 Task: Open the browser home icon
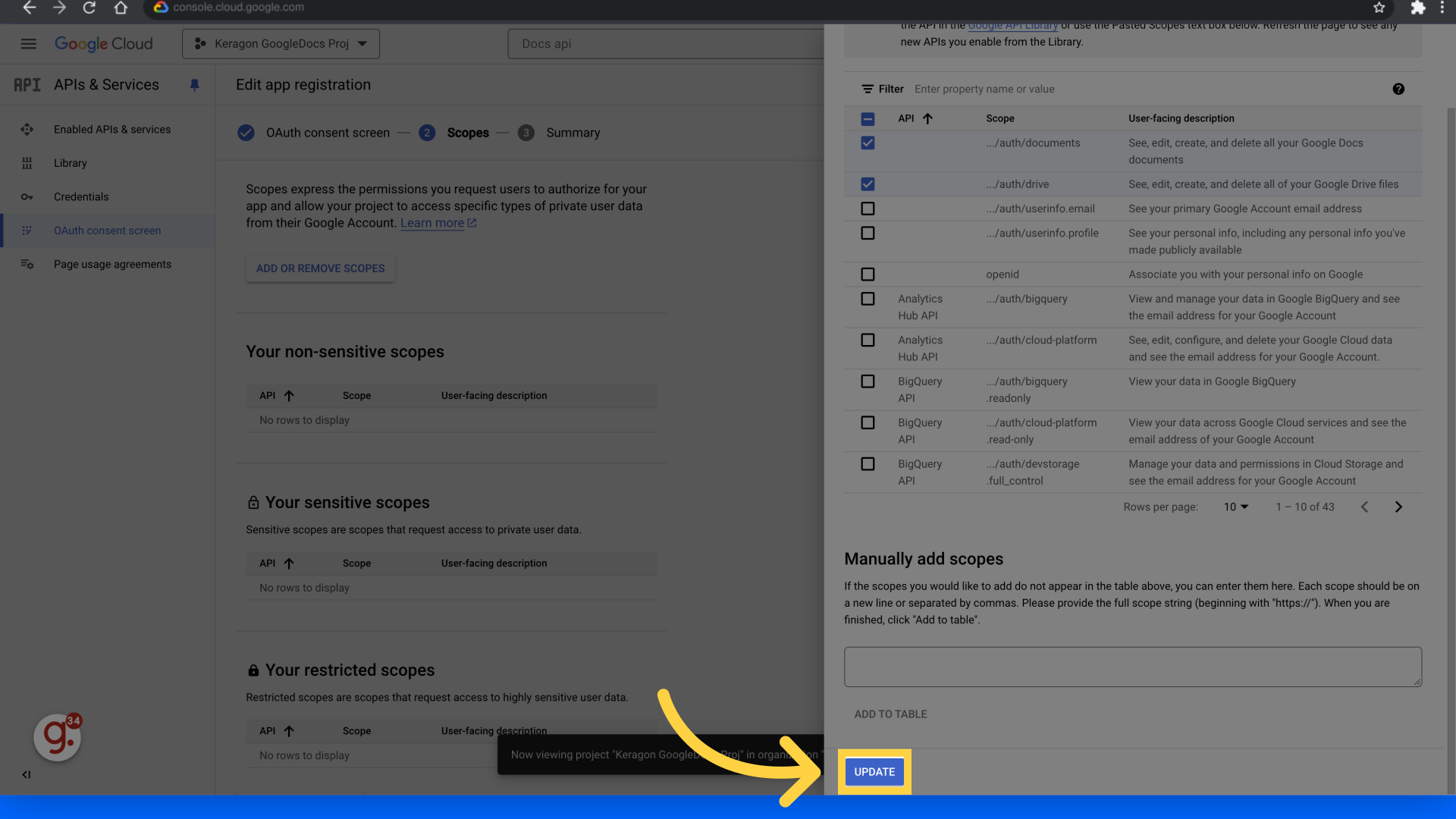point(121,8)
